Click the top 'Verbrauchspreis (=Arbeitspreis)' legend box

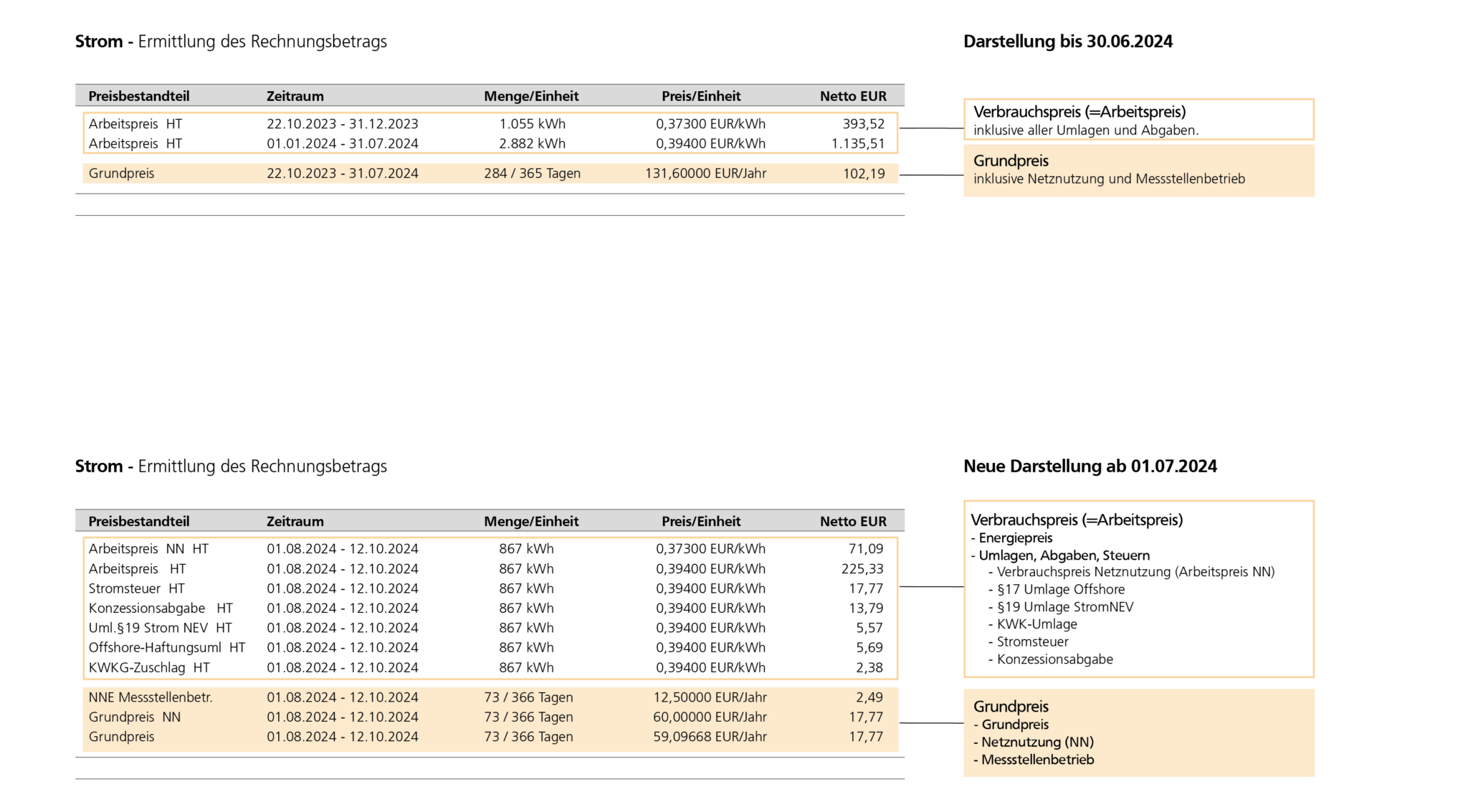click(x=1138, y=120)
